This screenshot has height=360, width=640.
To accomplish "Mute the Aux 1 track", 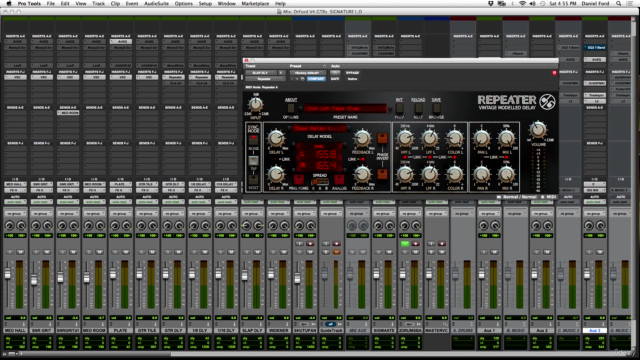I will 494,252.
